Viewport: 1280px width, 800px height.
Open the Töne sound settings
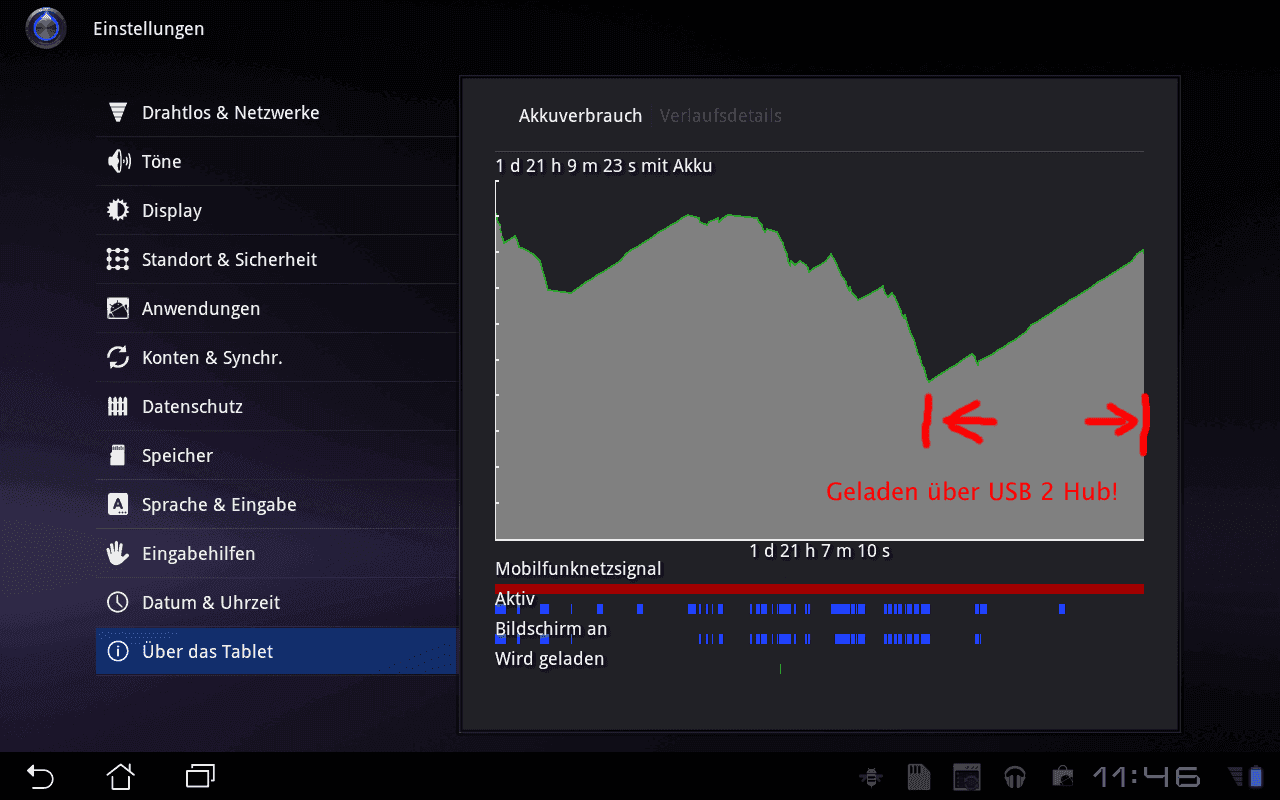point(276,161)
